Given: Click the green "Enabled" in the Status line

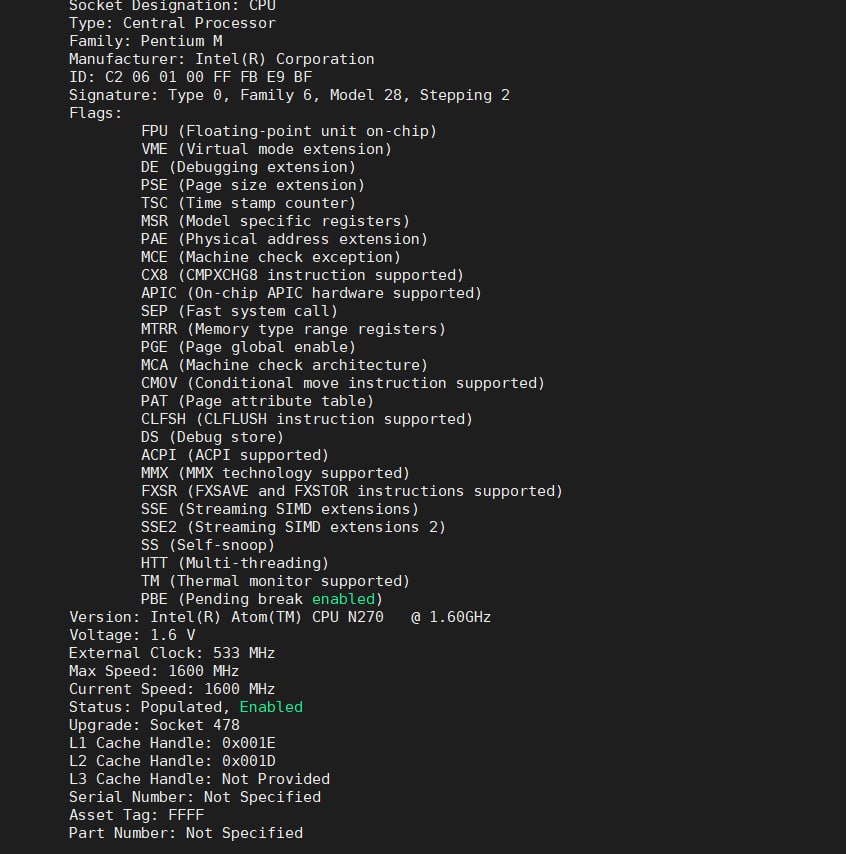Looking at the screenshot, I should 271,707.
